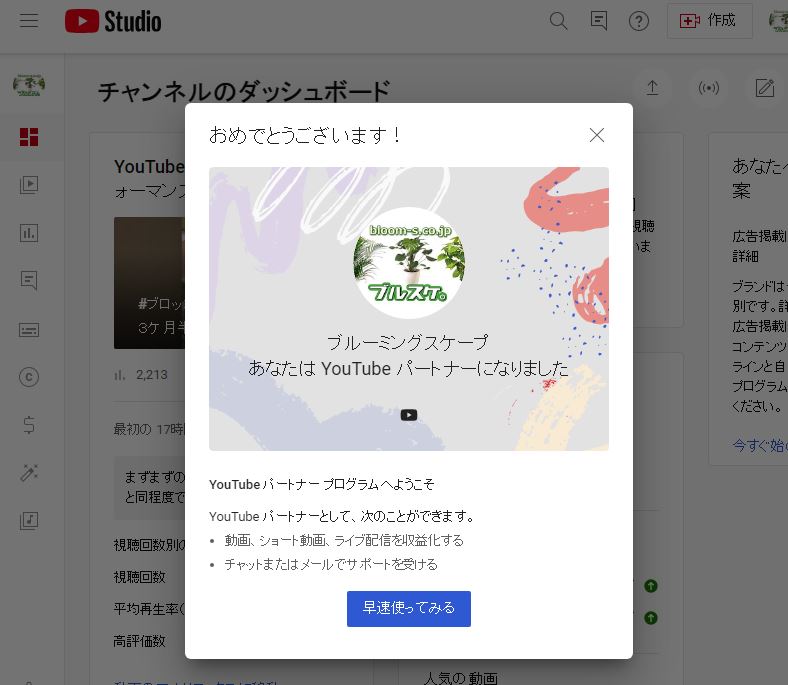Click the チャットまたはメールでサポートを受ける bullet
Viewport: 788px width, 685px height.
tap(331, 564)
